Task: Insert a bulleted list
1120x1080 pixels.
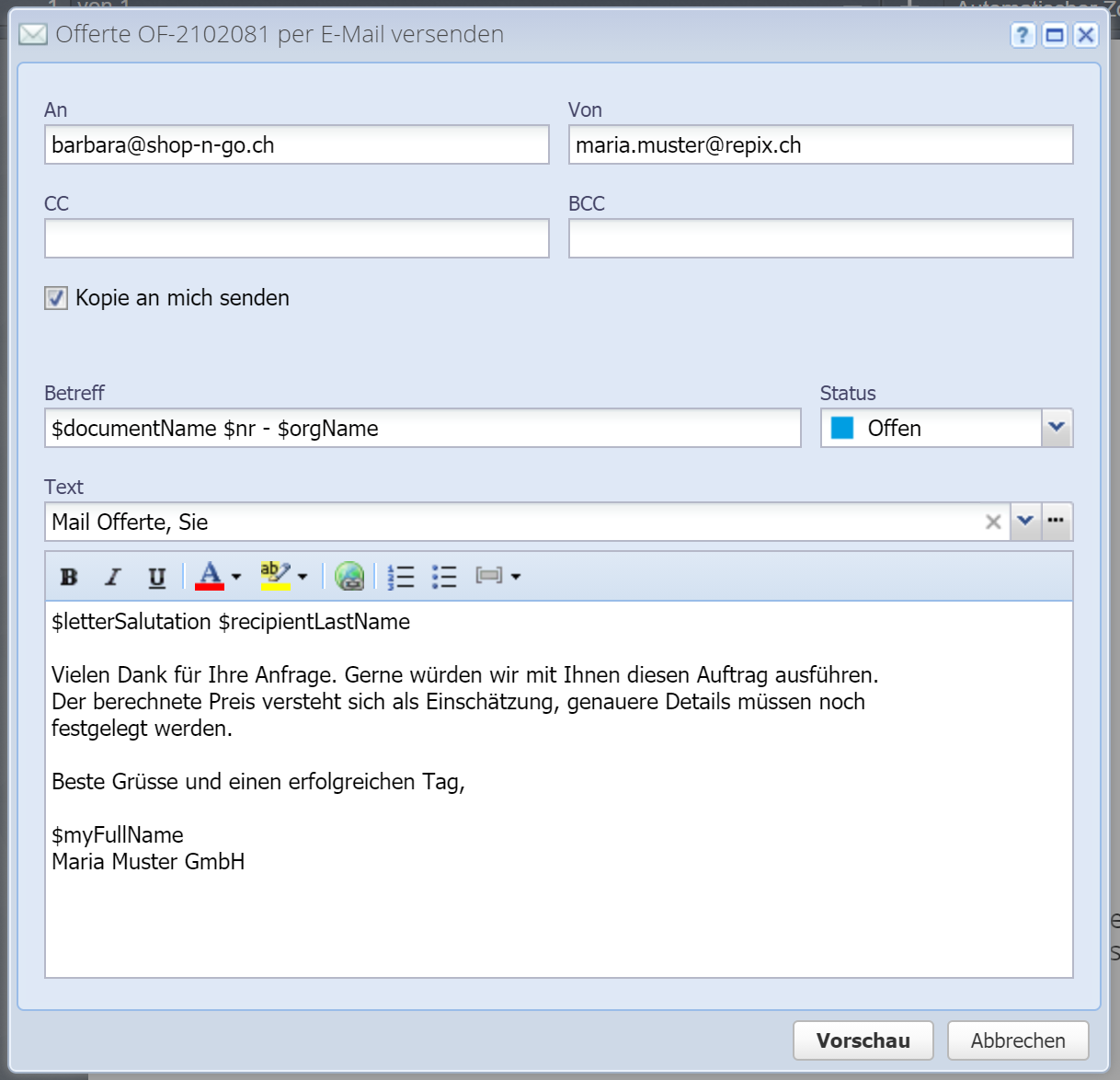Action: click(444, 577)
